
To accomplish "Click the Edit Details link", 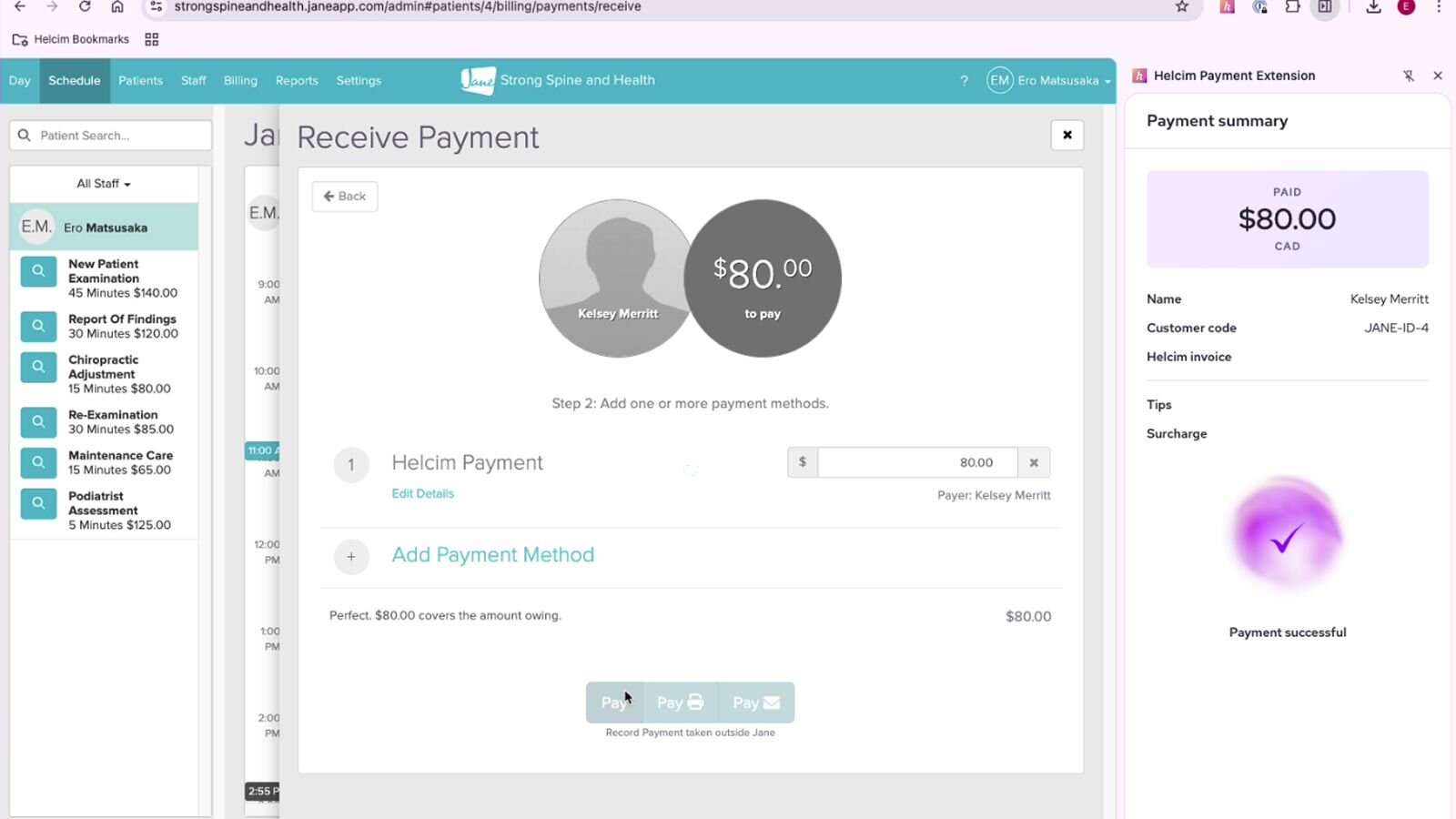I will coord(422,493).
